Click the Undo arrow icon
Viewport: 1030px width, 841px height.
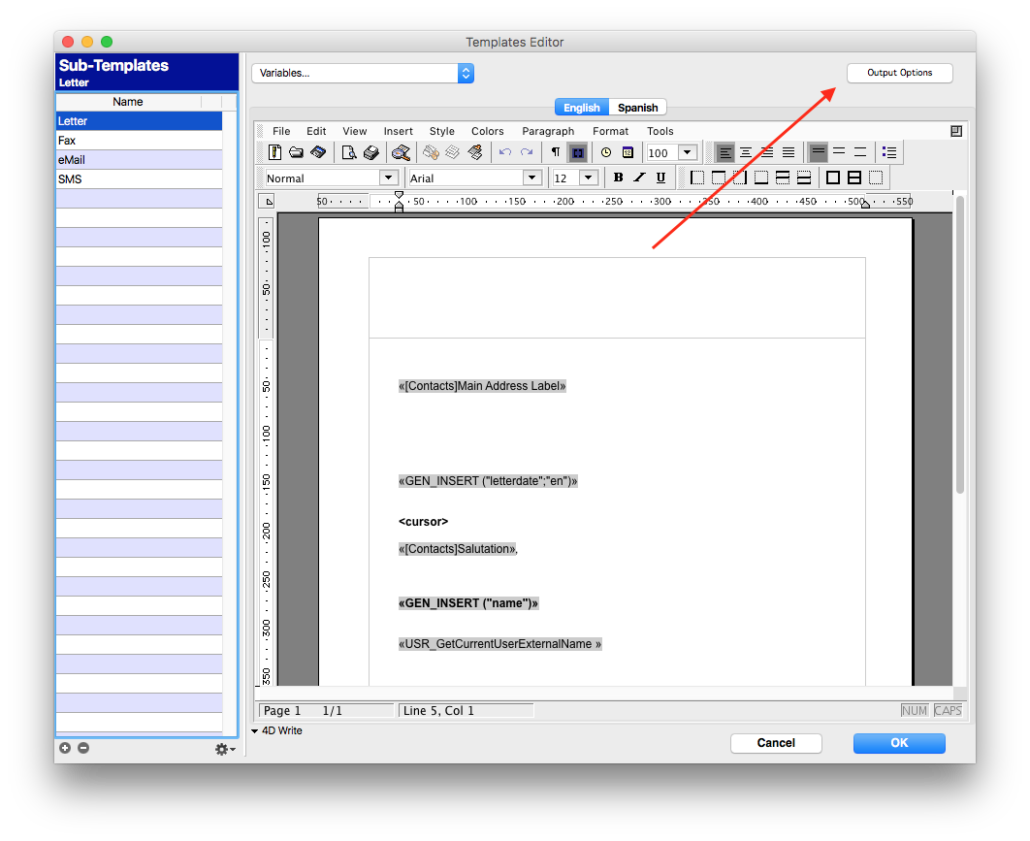coord(504,153)
